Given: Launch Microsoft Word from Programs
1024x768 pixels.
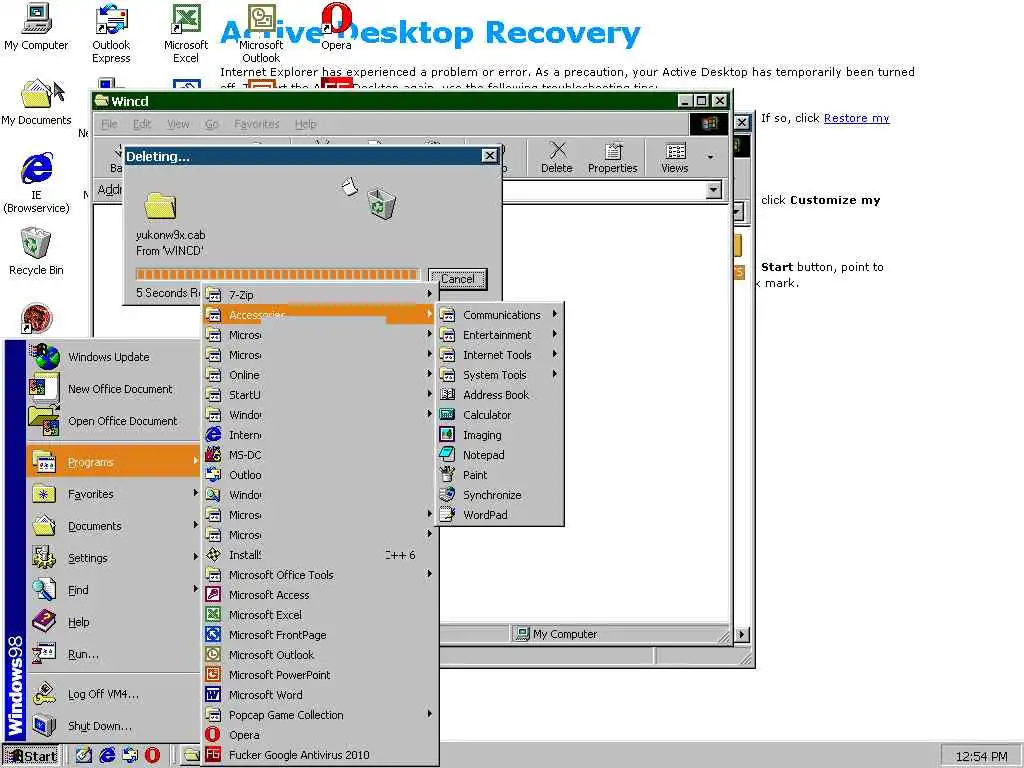Looking at the screenshot, I should pos(319,695).
